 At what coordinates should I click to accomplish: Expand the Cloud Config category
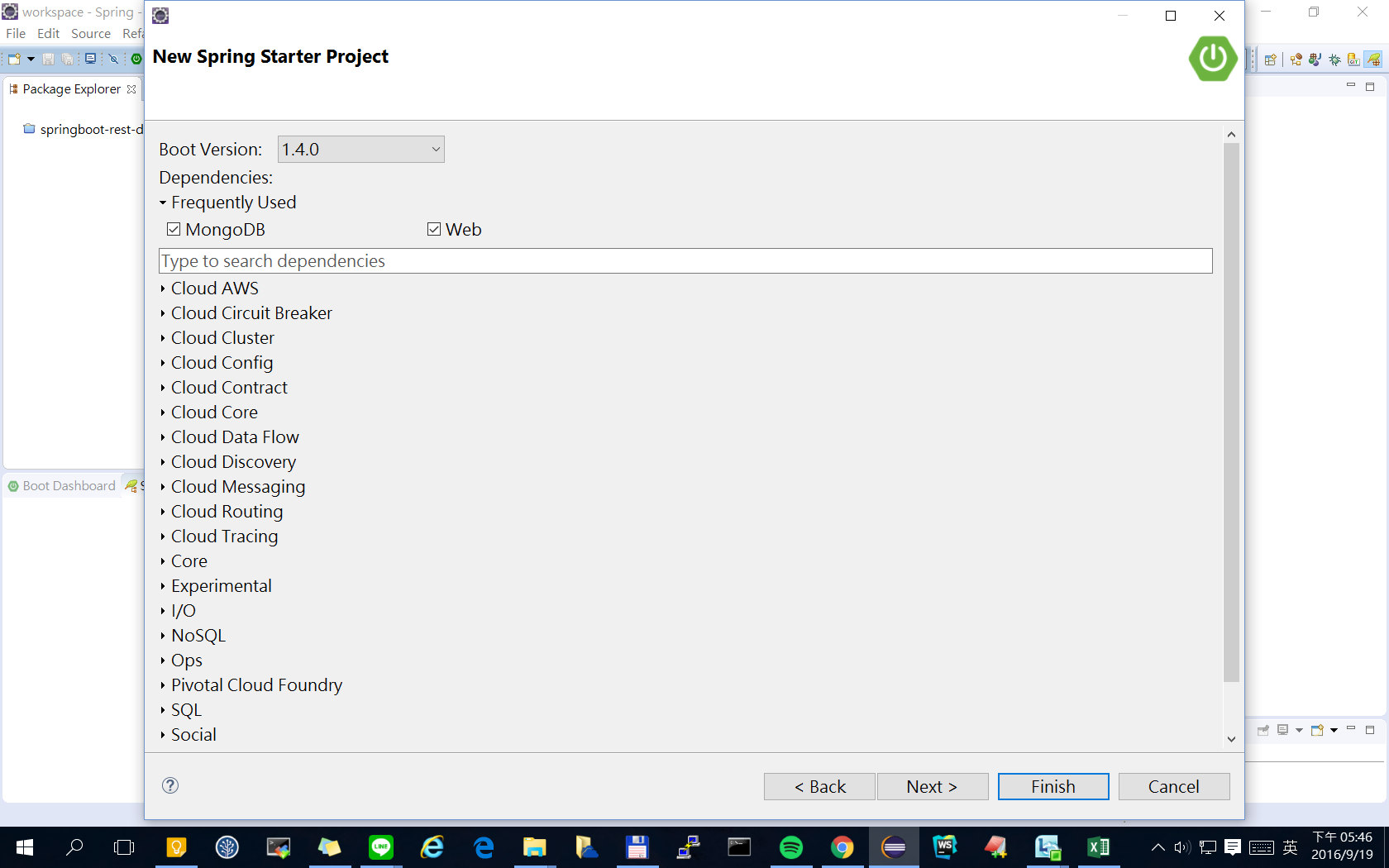163,363
